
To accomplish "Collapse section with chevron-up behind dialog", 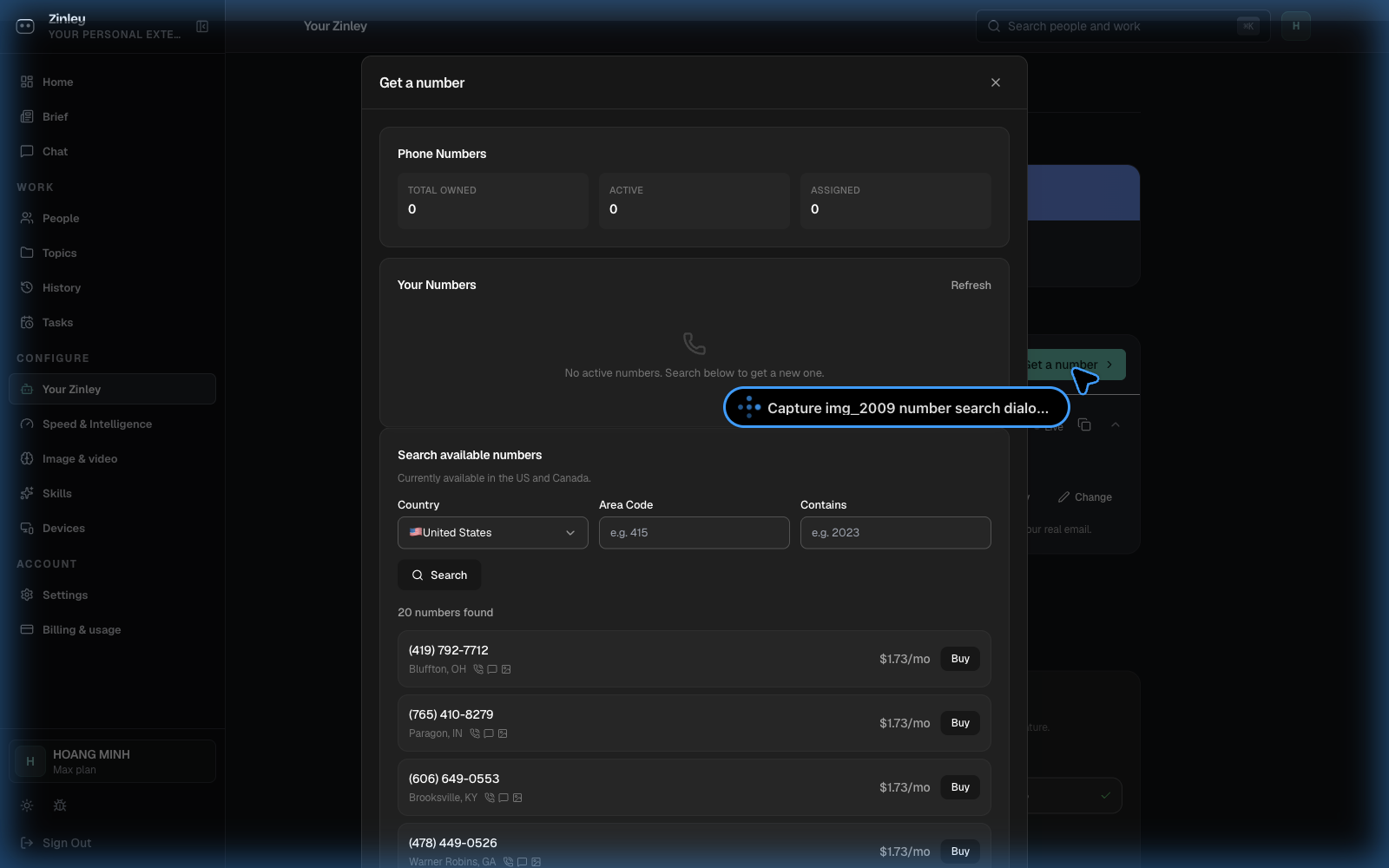I will click(1116, 424).
